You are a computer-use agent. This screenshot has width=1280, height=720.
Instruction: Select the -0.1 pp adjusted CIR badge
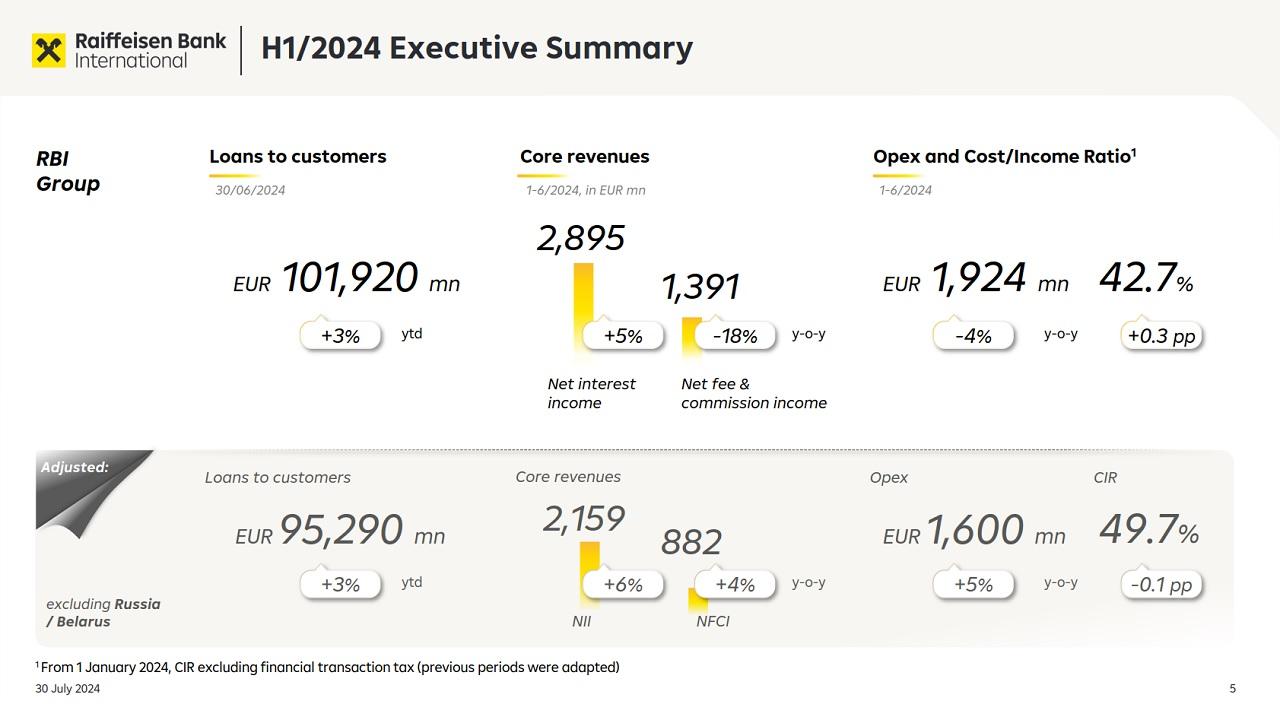[x=1161, y=584]
